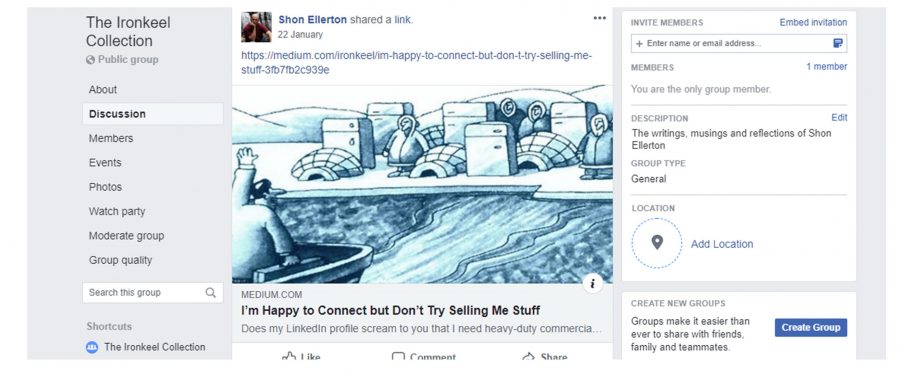Focus the 'Enter name or email address' field

point(739,43)
